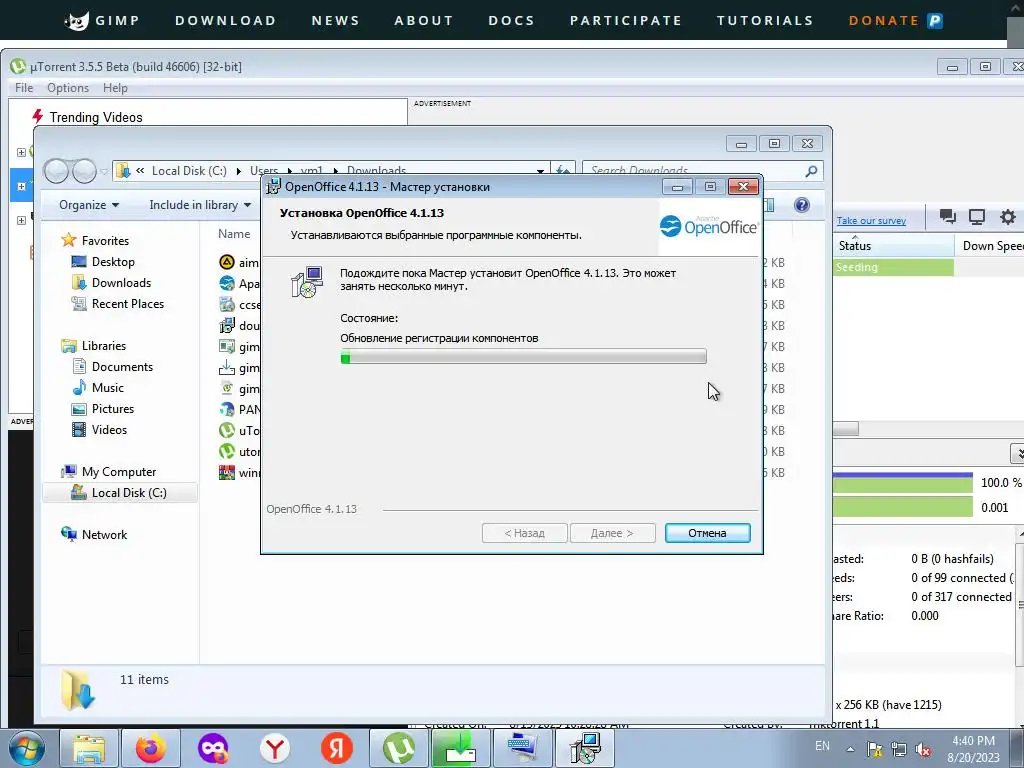
Task: Open GIMP site TUTORIALS page
Action: point(765,21)
